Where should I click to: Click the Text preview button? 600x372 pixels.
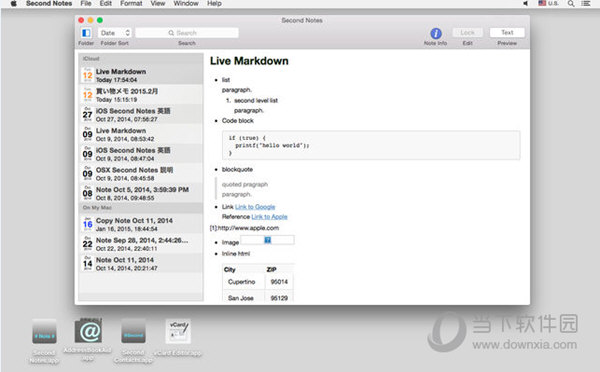[x=507, y=33]
